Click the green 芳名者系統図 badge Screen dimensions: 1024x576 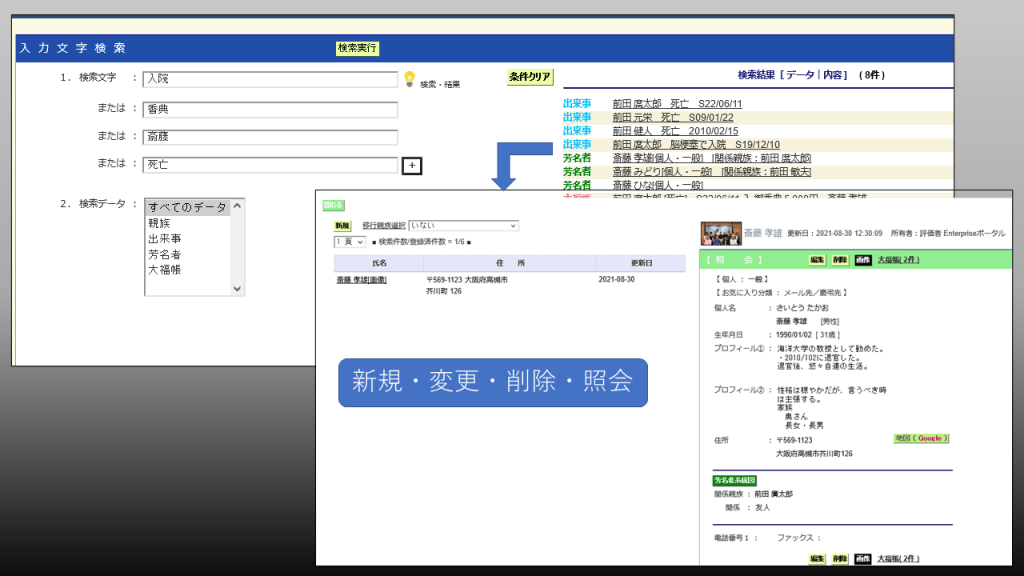coord(735,480)
